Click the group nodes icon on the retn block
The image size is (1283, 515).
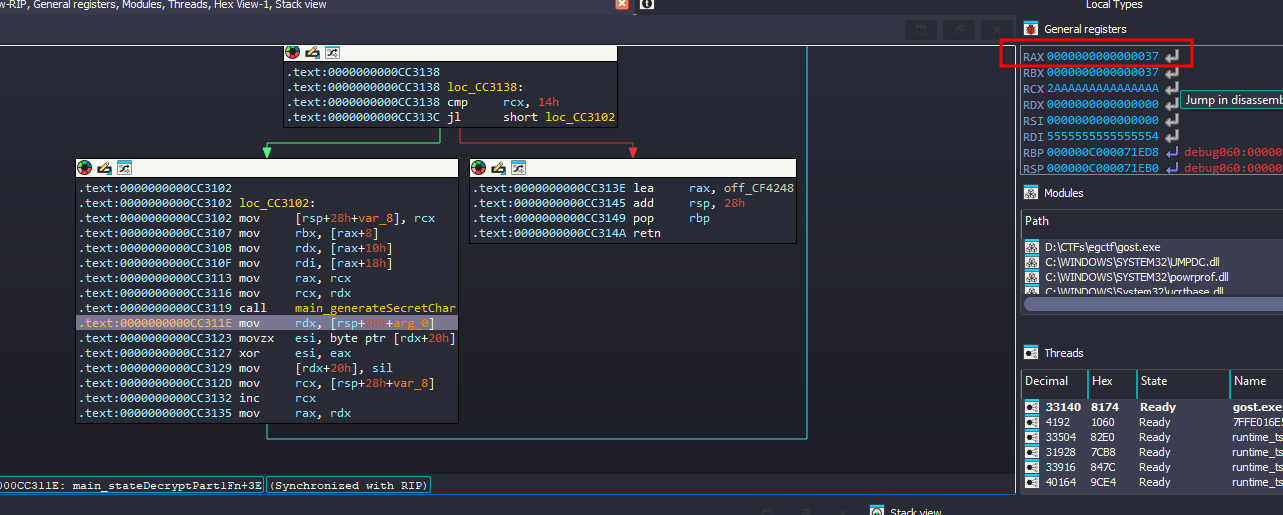518,168
